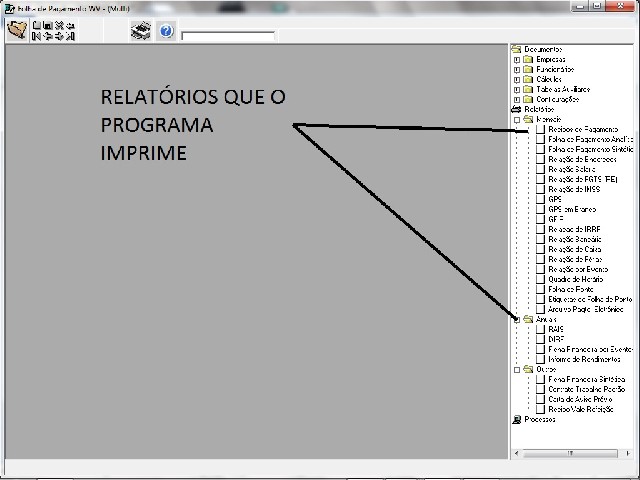The image size is (640, 480).
Task: Click the new record icon in the toolbar
Action: tap(36, 25)
